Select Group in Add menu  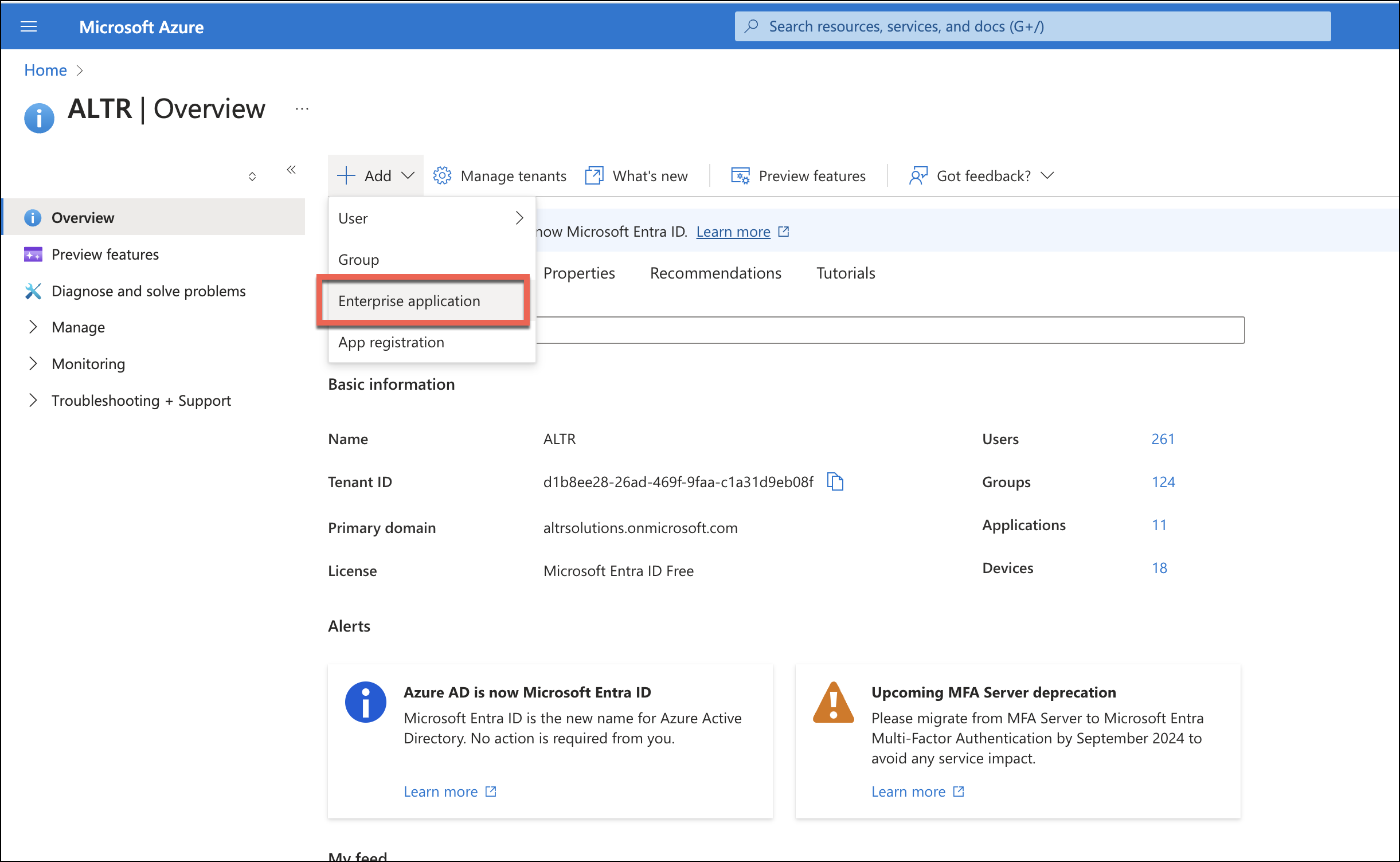point(432,259)
